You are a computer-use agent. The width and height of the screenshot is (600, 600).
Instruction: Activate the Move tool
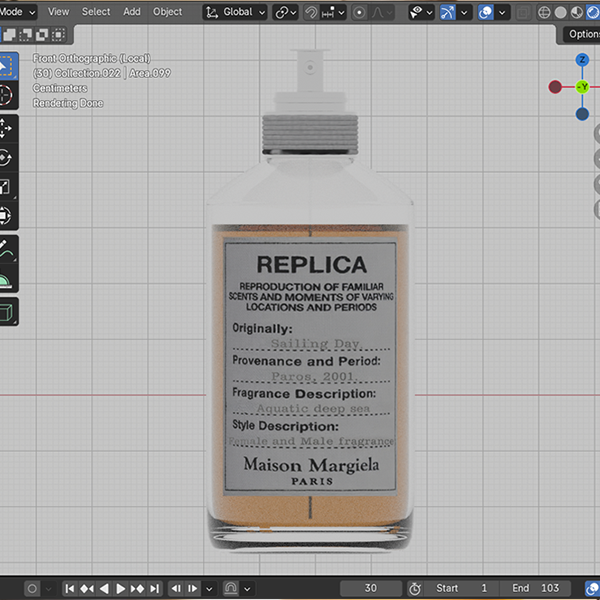[x=8, y=128]
